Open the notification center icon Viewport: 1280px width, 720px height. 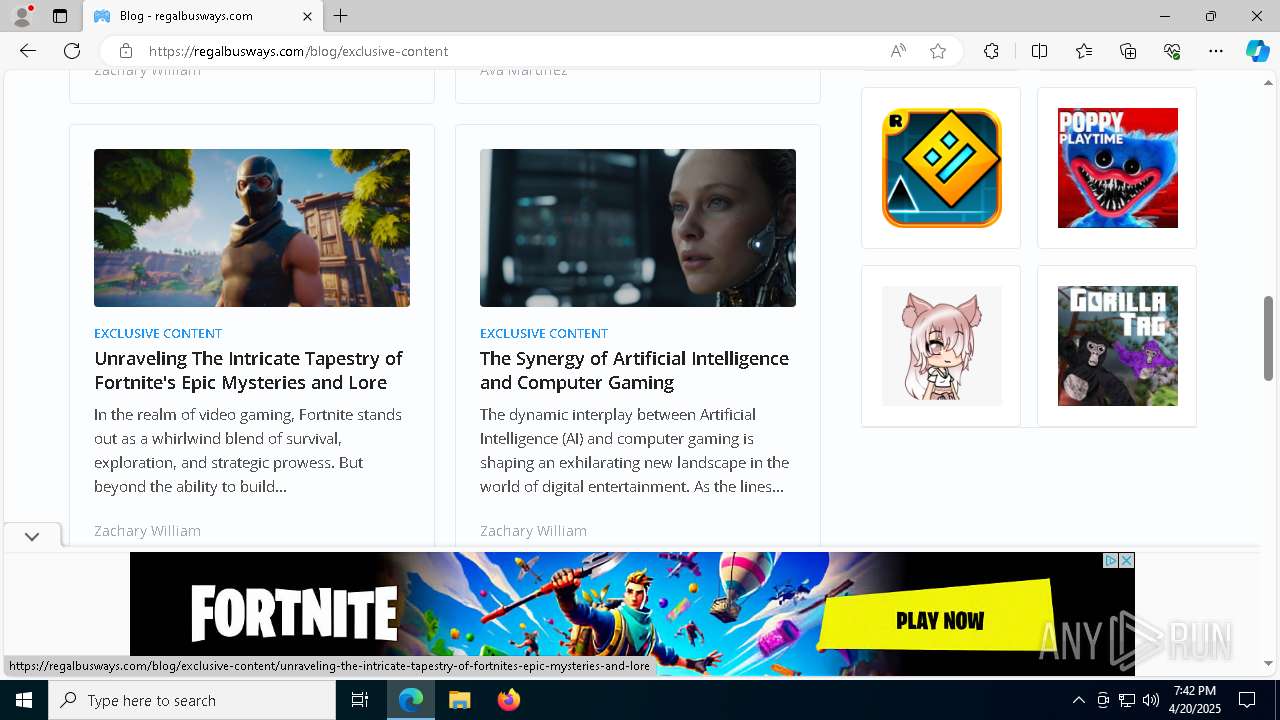pos(1247,700)
